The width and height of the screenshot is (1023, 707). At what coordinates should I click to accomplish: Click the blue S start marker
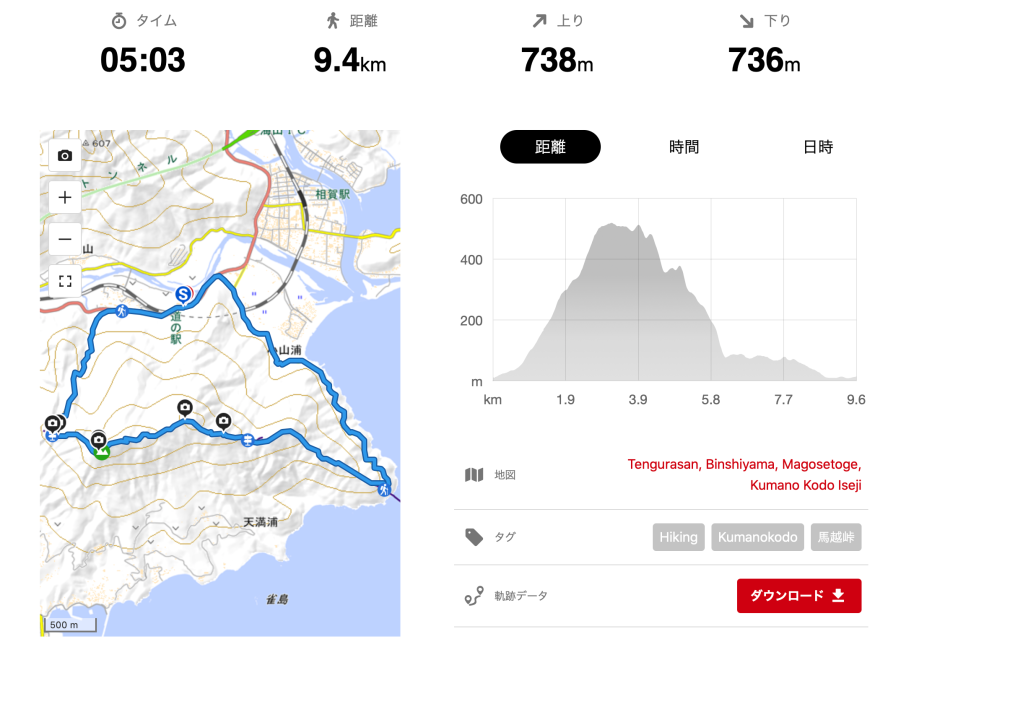tap(183, 294)
